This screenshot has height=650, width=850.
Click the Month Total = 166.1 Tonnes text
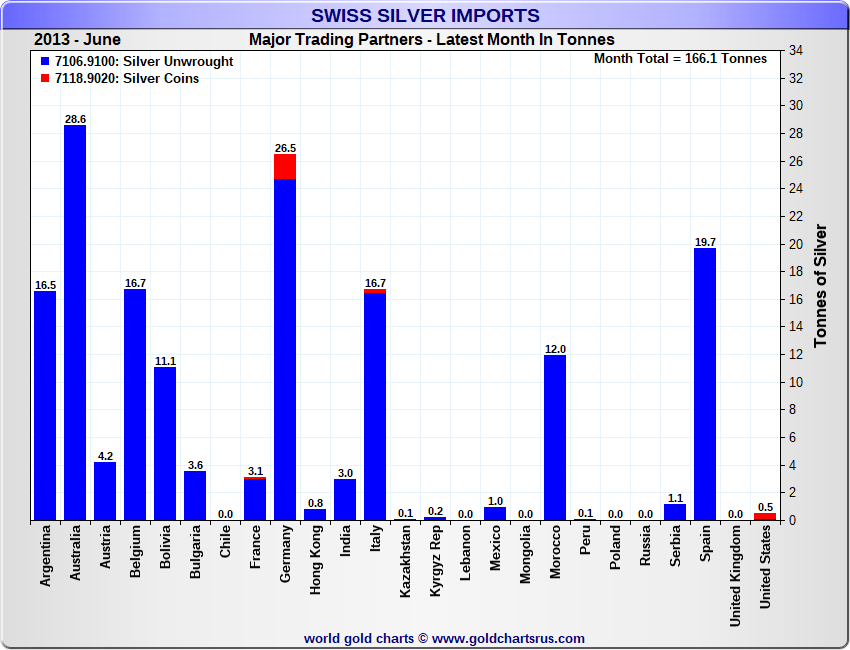[680, 59]
